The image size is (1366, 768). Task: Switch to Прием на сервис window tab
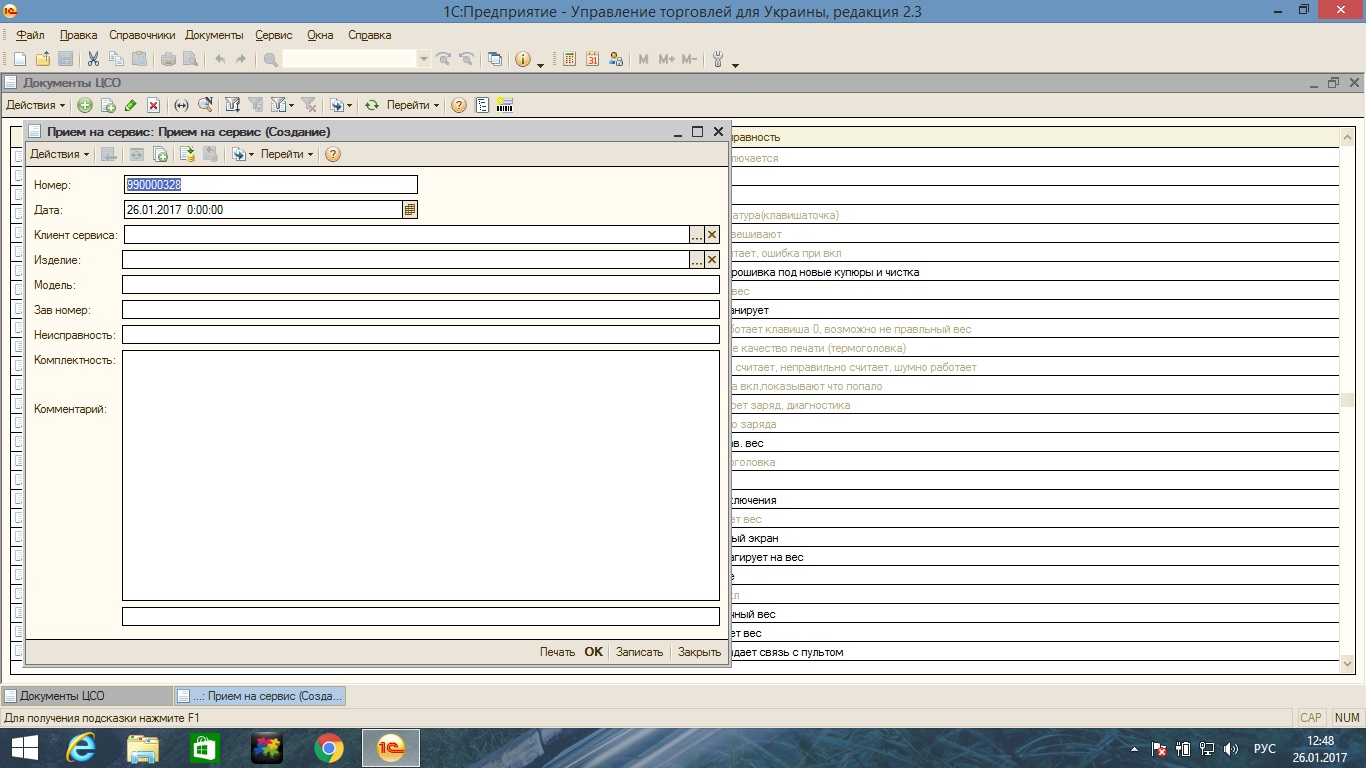(260, 696)
